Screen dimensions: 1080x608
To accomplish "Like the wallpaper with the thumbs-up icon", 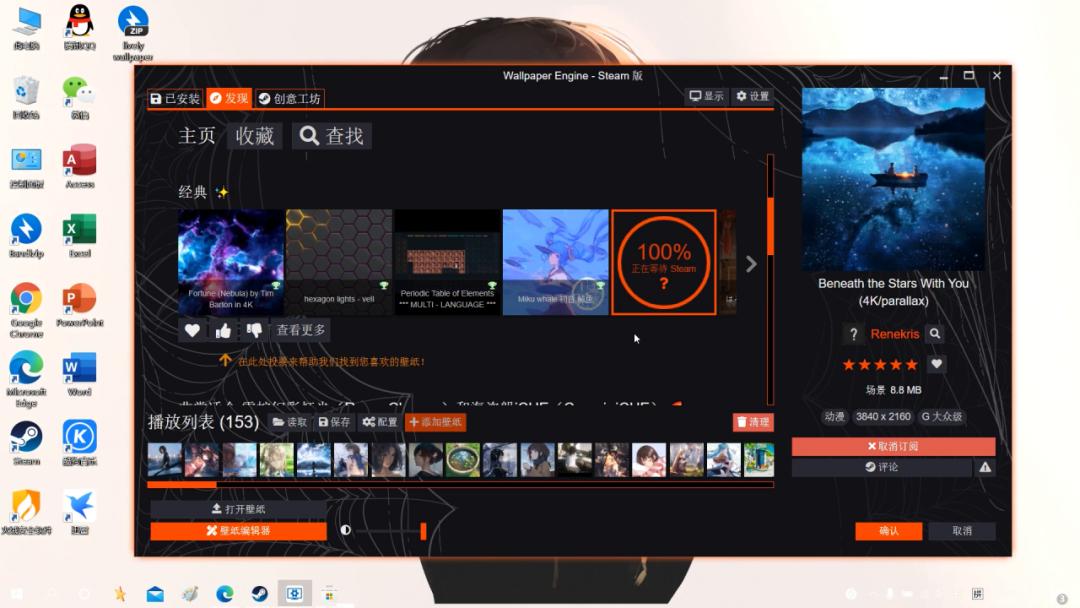I will pos(224,329).
